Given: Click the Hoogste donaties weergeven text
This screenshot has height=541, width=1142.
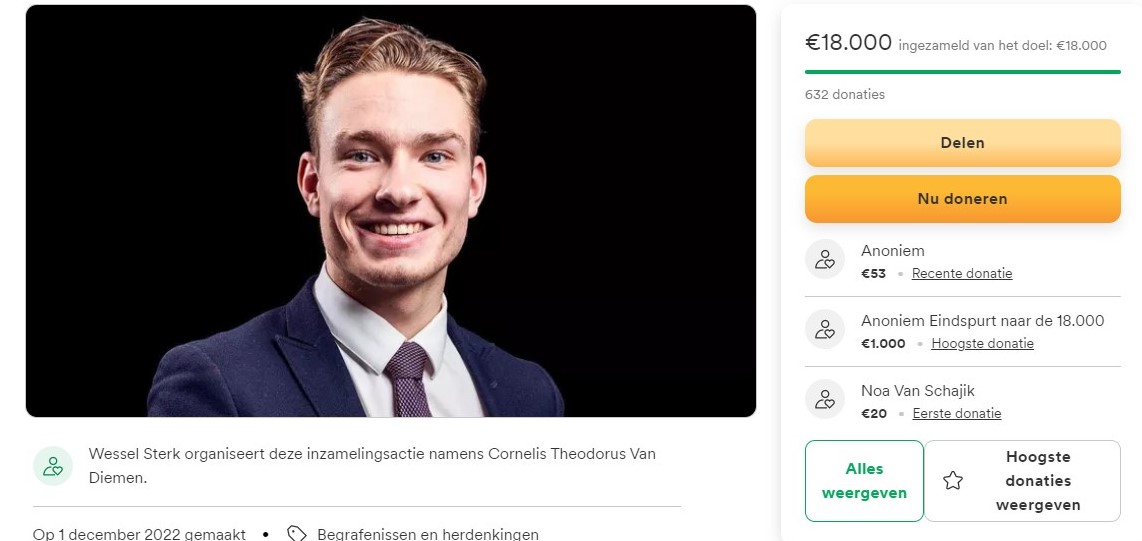Looking at the screenshot, I should coord(1038,481).
